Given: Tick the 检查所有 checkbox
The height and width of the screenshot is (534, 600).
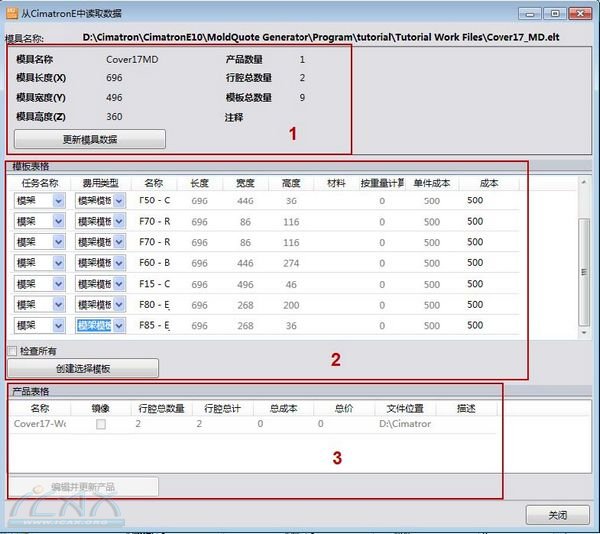Looking at the screenshot, I should (x=12, y=351).
